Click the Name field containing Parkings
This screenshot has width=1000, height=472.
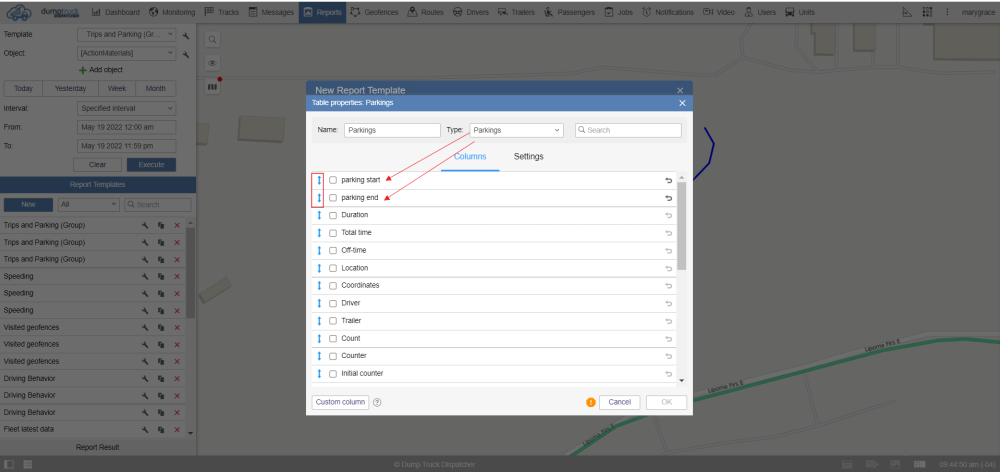[392, 130]
